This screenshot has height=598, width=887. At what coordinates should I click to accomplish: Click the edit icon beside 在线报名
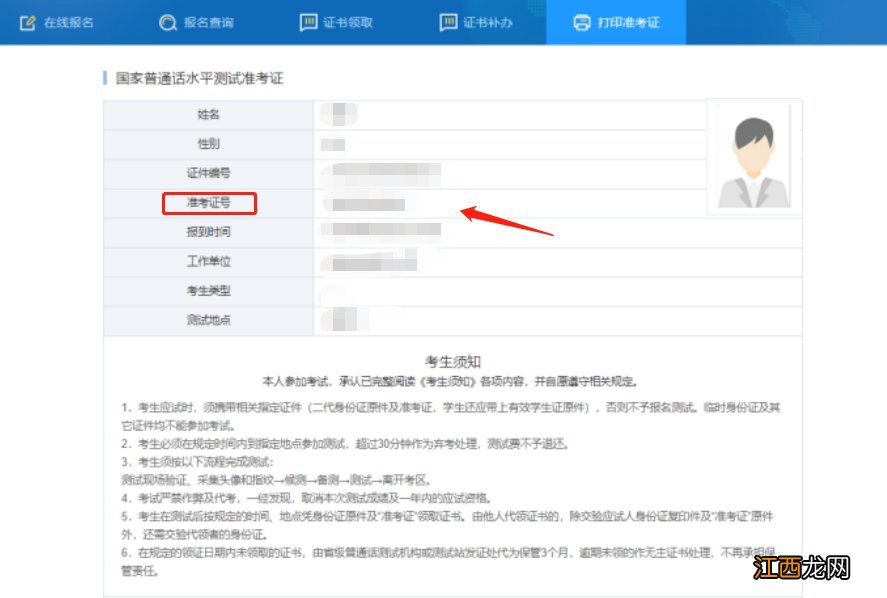tap(27, 21)
